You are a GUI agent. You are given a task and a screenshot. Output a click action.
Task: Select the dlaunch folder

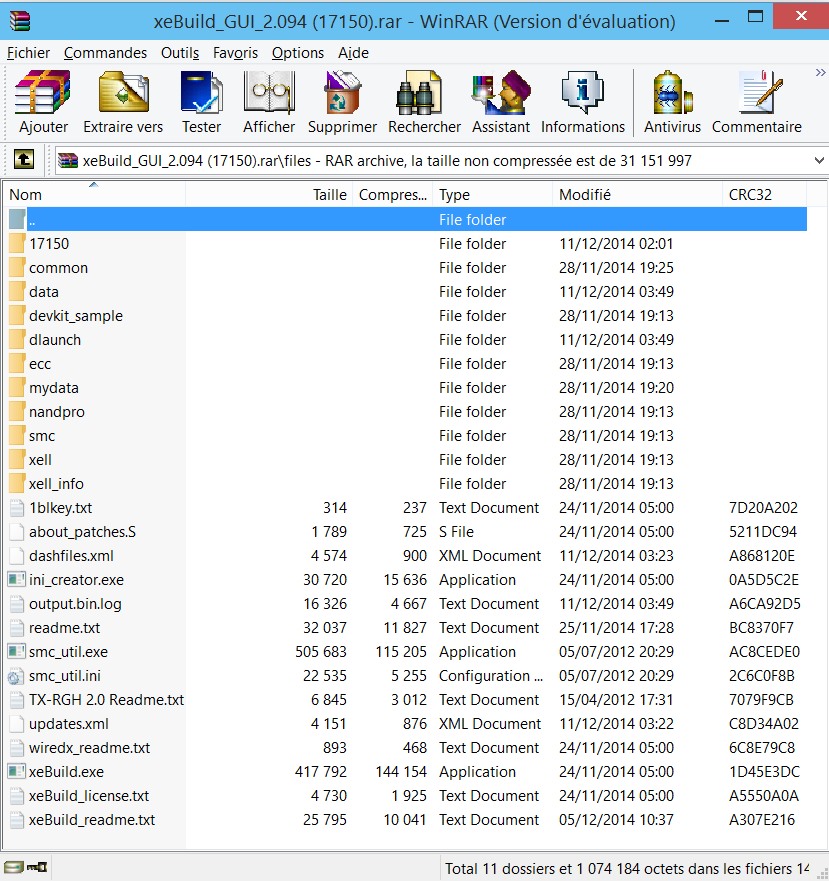55,340
